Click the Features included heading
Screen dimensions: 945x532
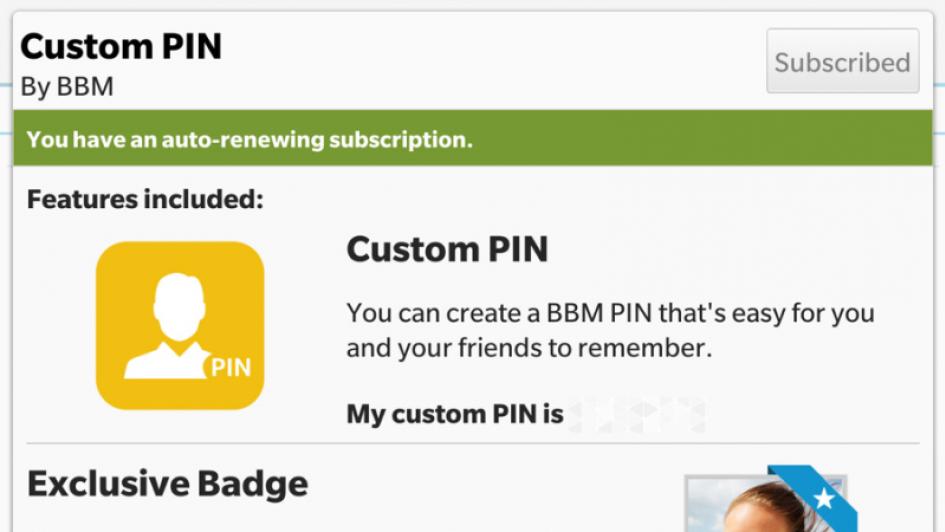click(145, 199)
